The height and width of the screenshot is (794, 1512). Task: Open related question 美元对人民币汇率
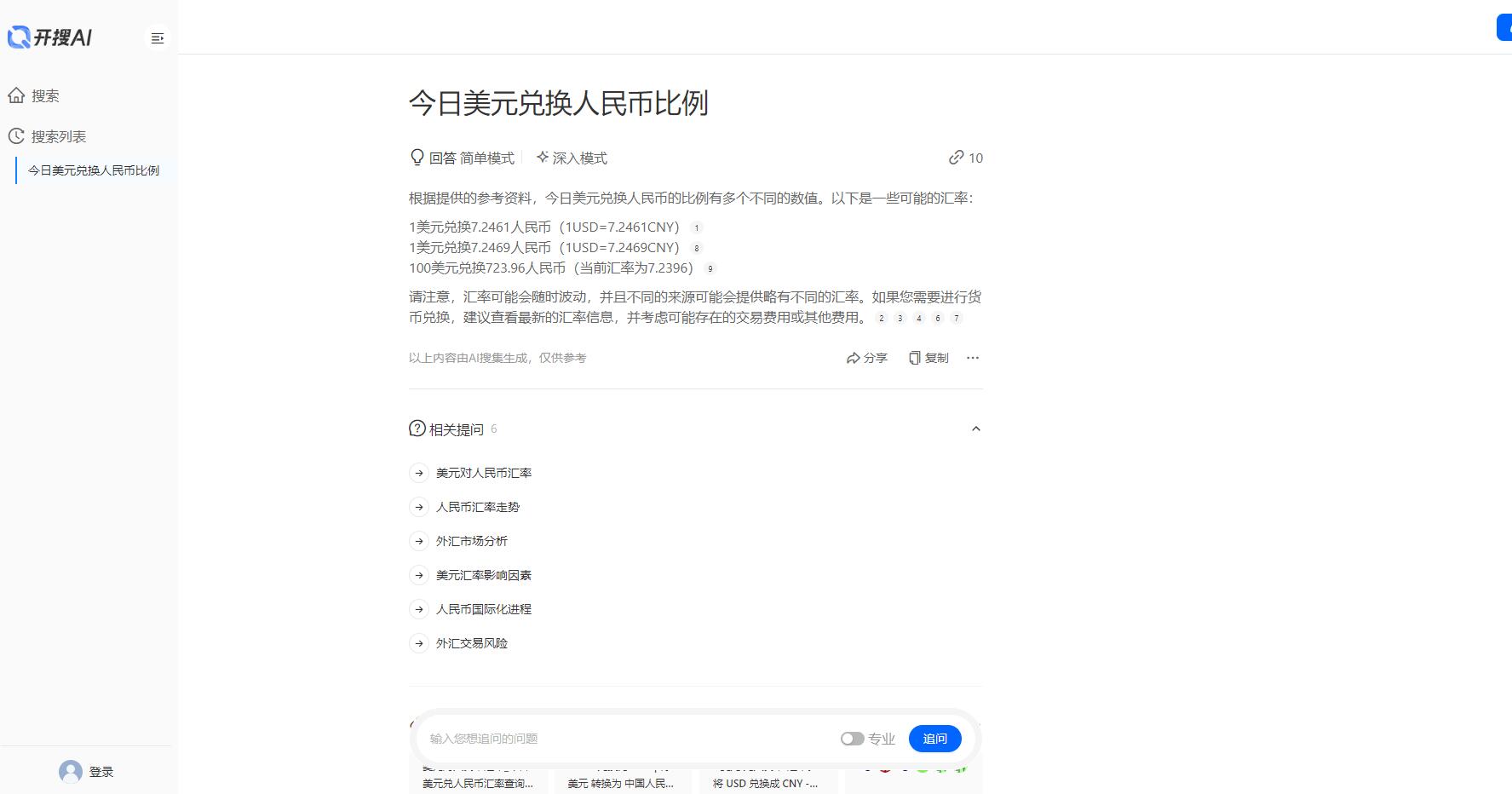click(x=482, y=473)
